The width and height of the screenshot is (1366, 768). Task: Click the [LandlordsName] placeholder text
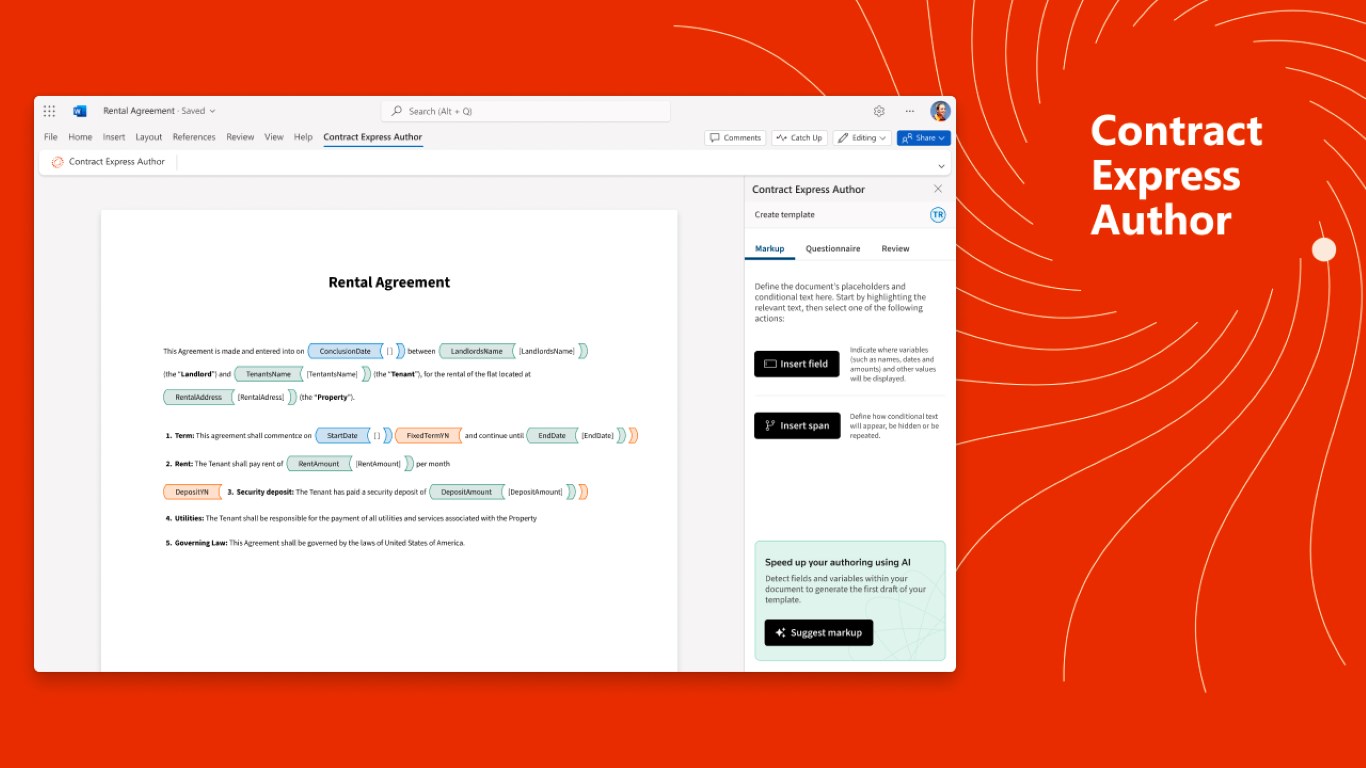click(547, 351)
